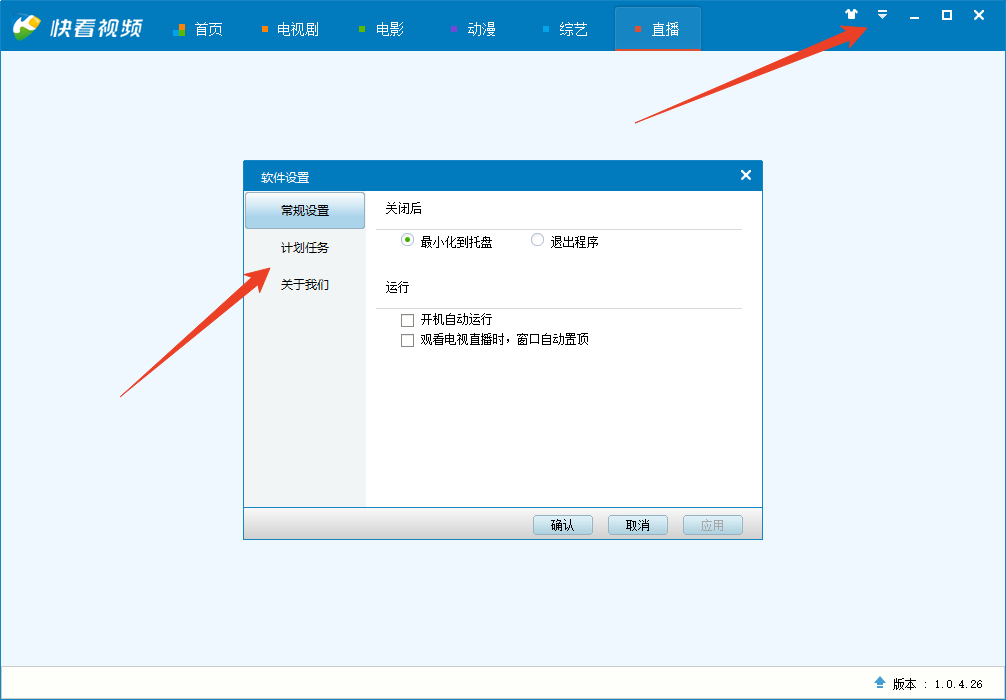Screen dimensions: 1006x700
Task: Select 最小化到托盘 radio button
Action: 407,240
